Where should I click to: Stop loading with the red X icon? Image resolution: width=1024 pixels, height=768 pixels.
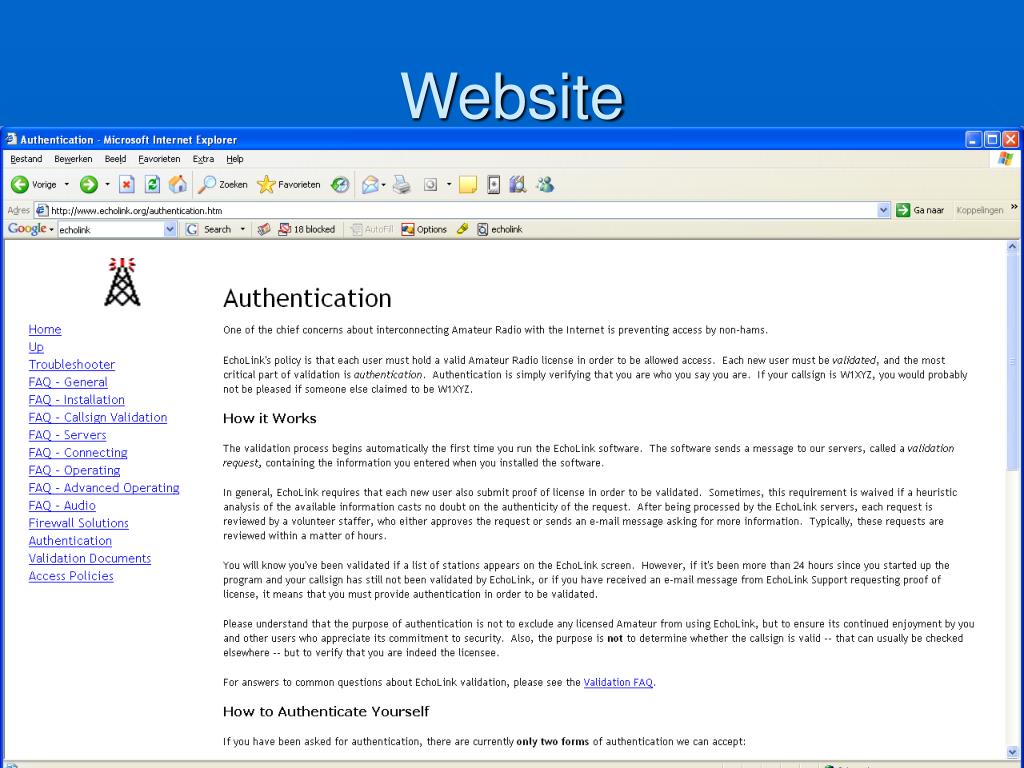click(127, 185)
